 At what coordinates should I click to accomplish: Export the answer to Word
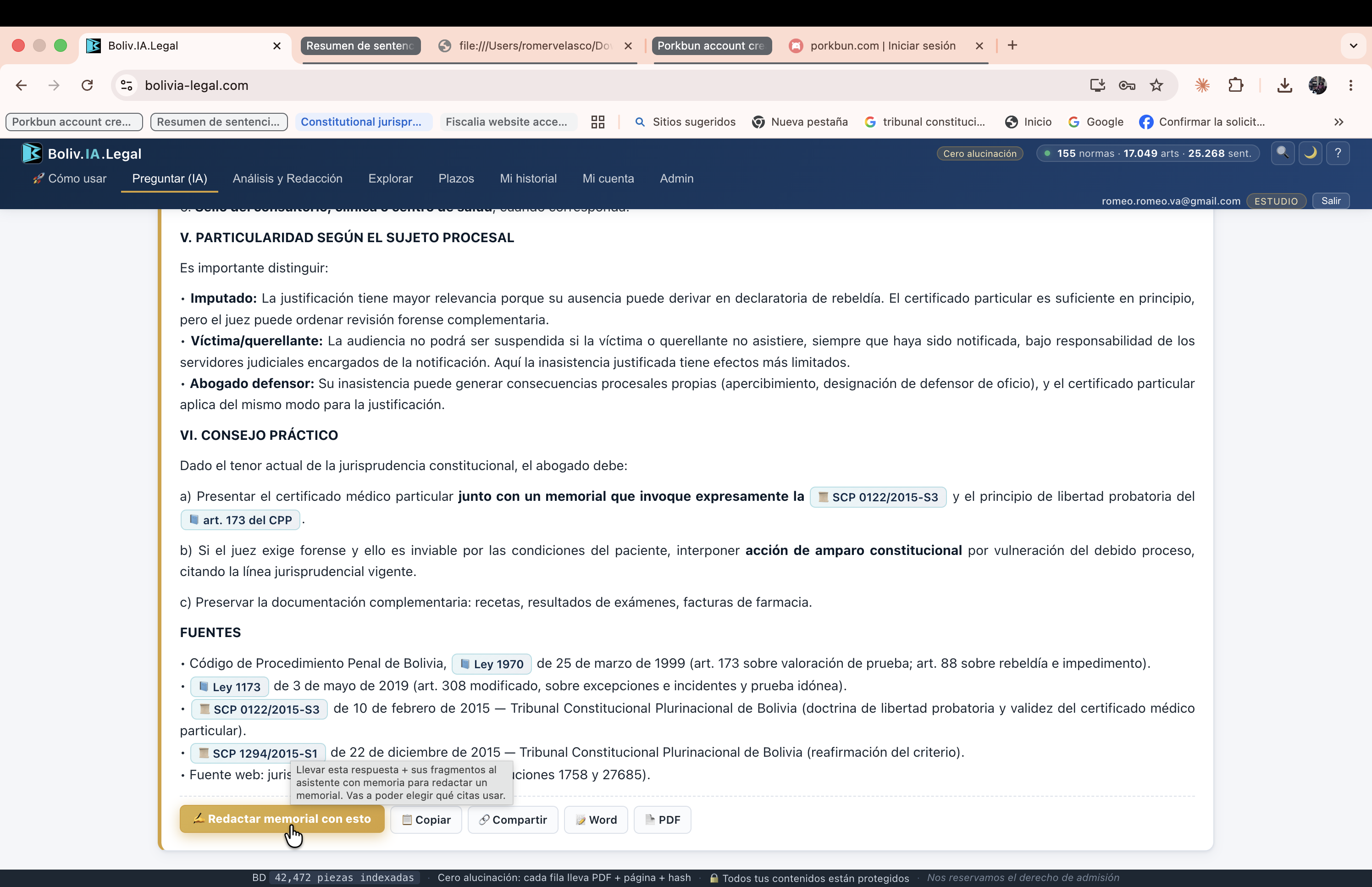[x=596, y=819]
